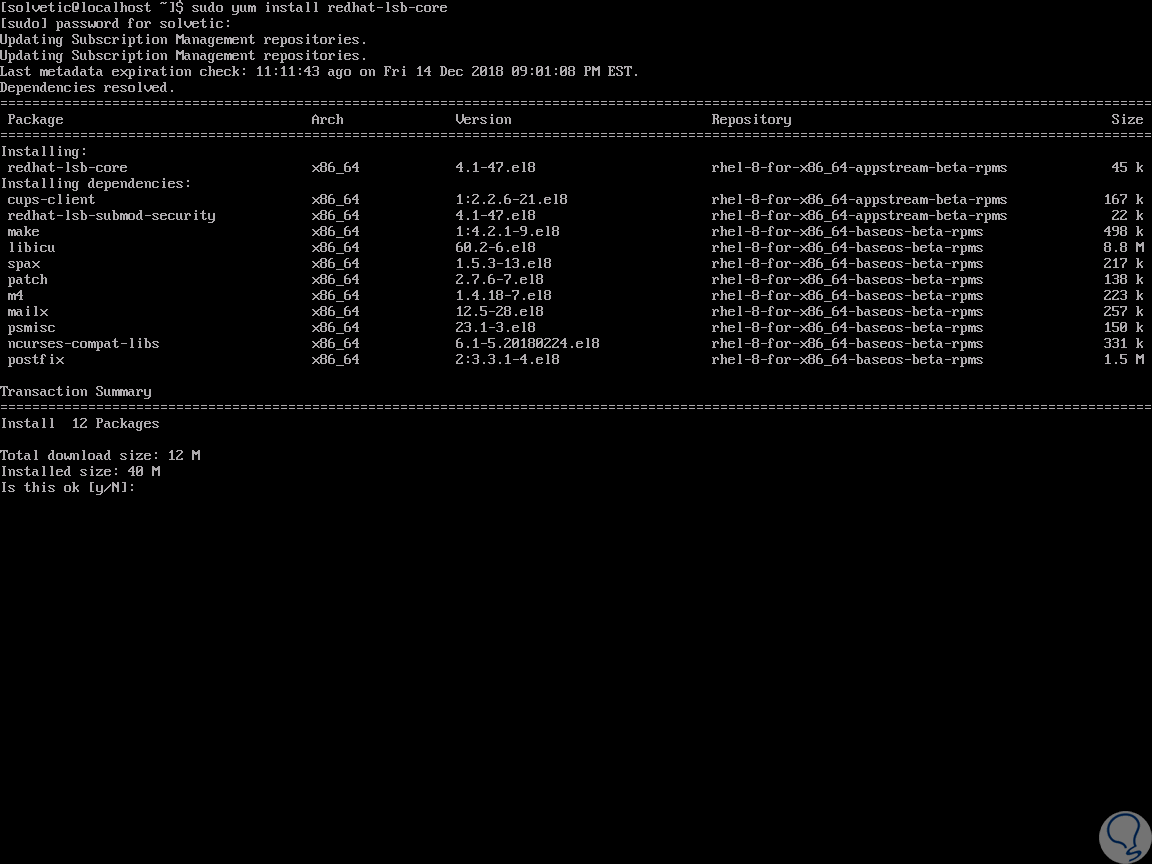This screenshot has width=1152, height=864.
Task: Click version '23.1-3.el8' of psmisc
Action: point(496,328)
